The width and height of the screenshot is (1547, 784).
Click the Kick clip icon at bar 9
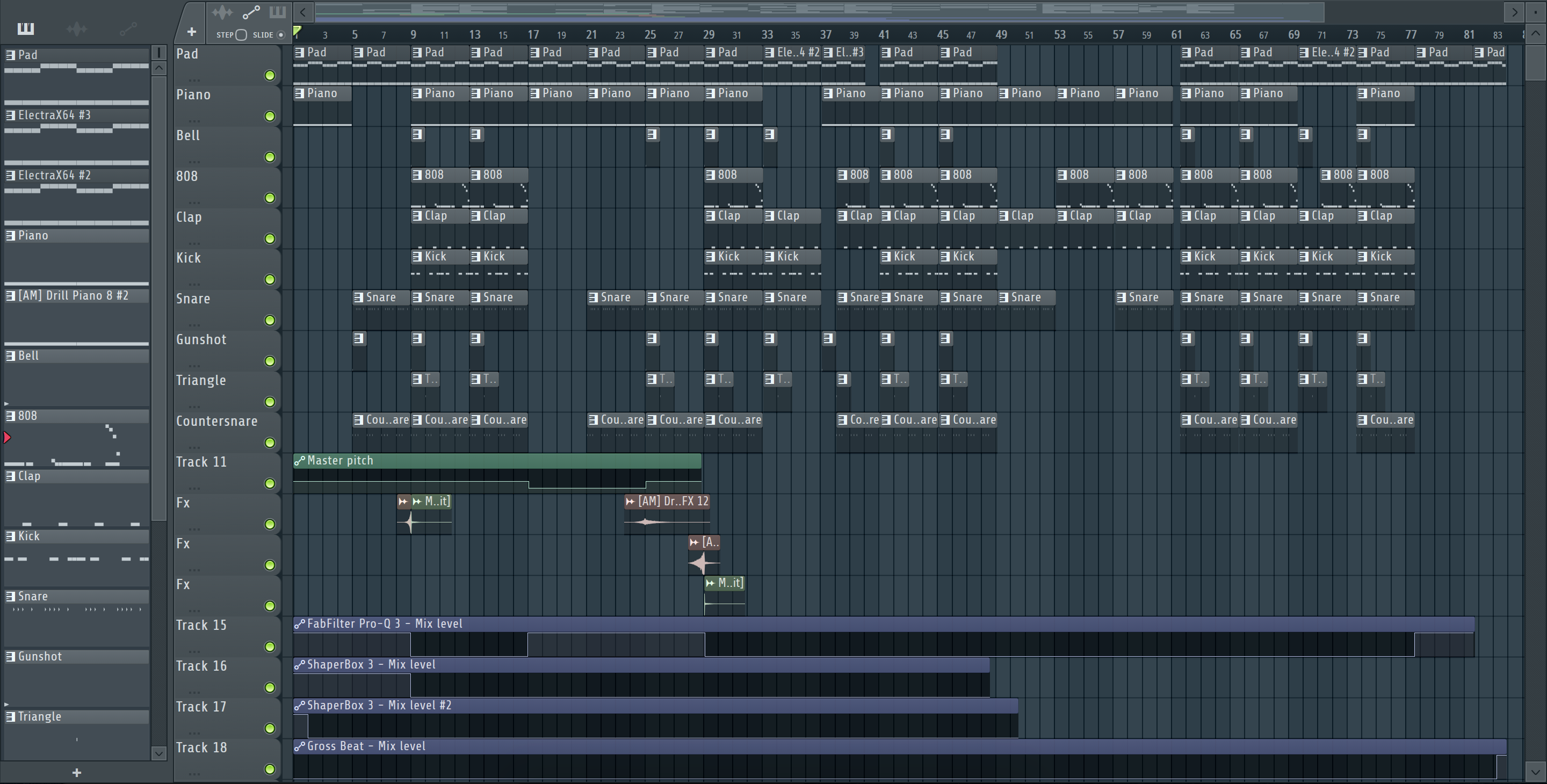tap(417, 257)
